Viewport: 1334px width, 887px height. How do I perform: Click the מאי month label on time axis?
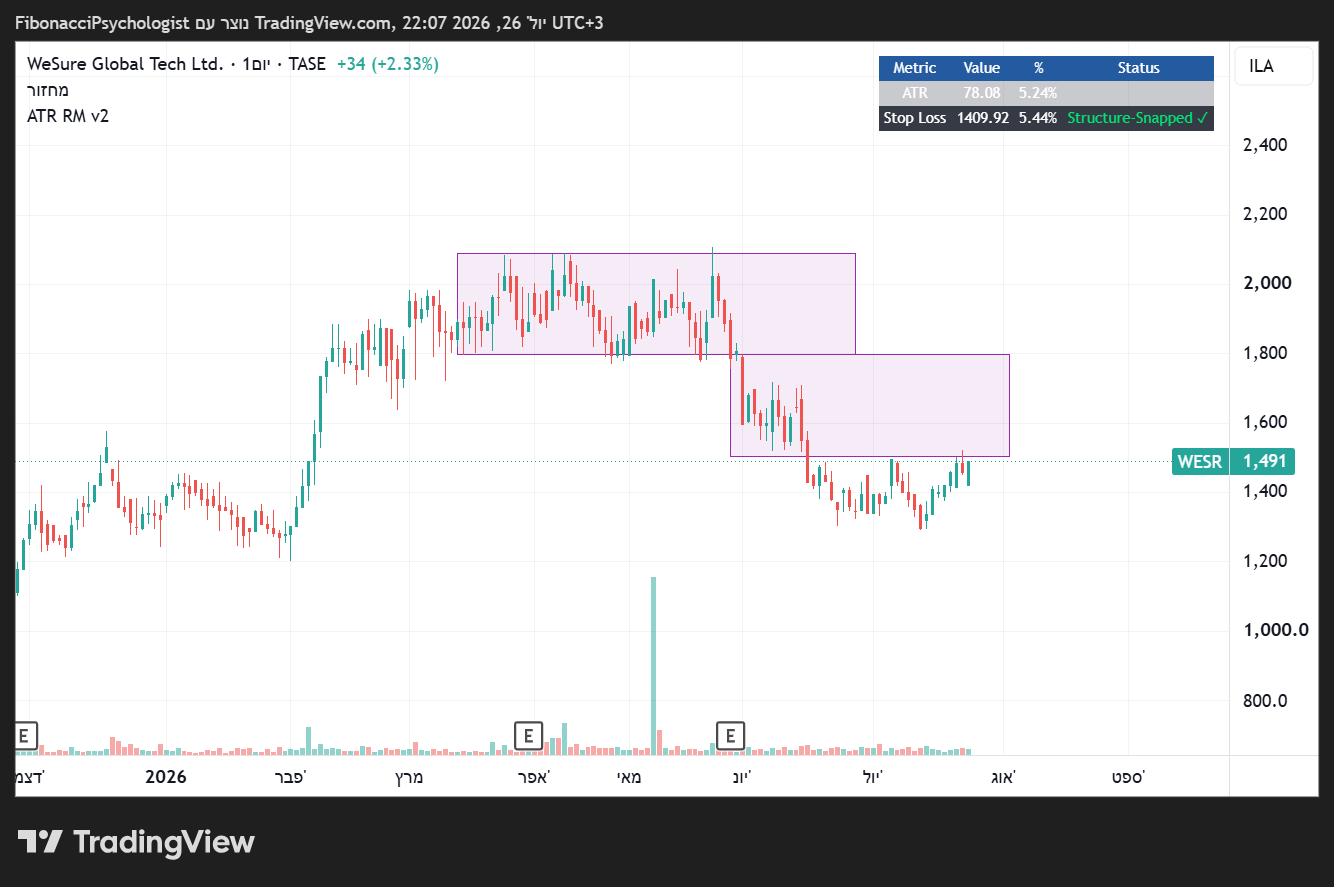628,777
